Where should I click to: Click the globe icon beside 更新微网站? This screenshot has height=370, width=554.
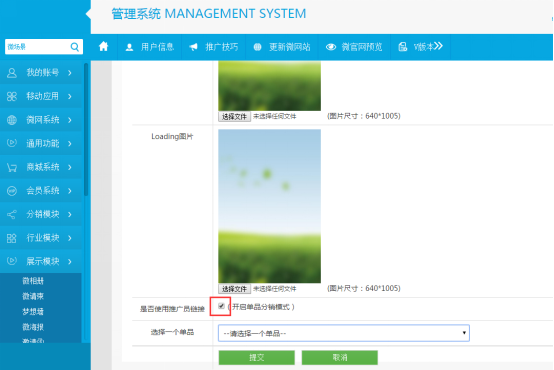coord(257,47)
